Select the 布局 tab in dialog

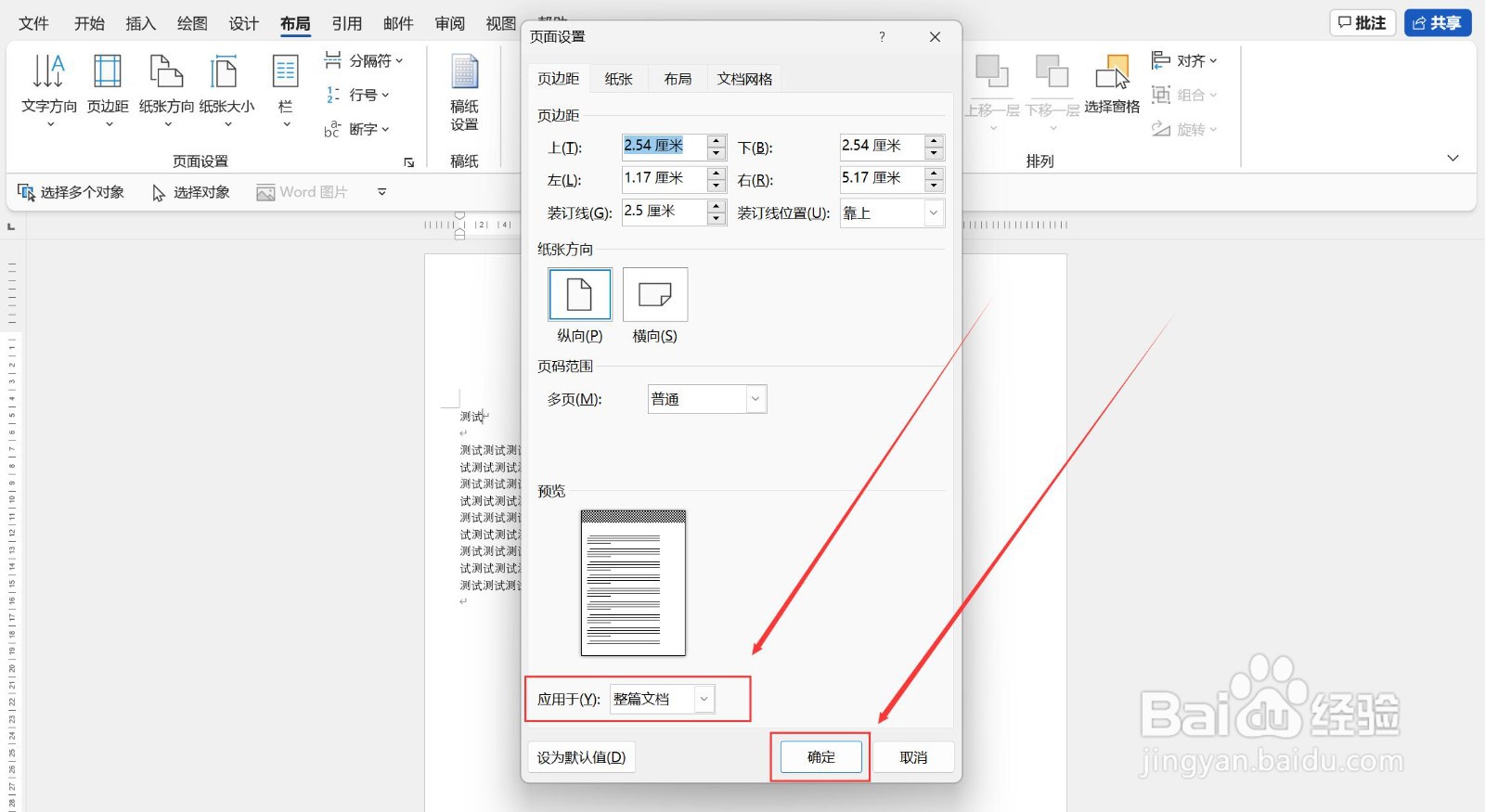678,79
